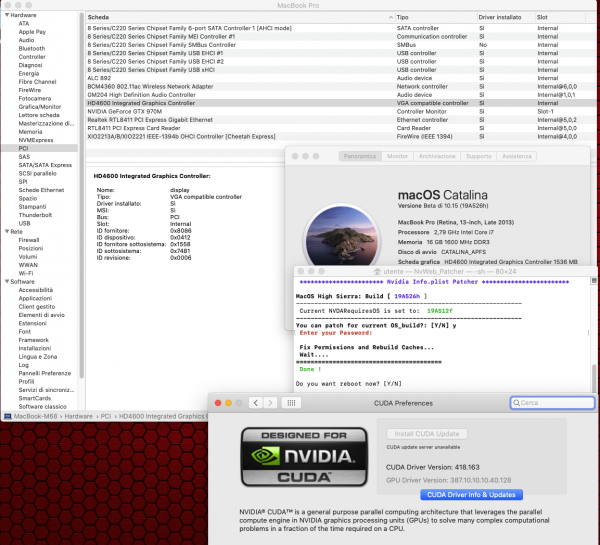This screenshot has height=545, width=600.
Task: Click the NVIDIA CUDA logo badge
Action: tap(304, 457)
